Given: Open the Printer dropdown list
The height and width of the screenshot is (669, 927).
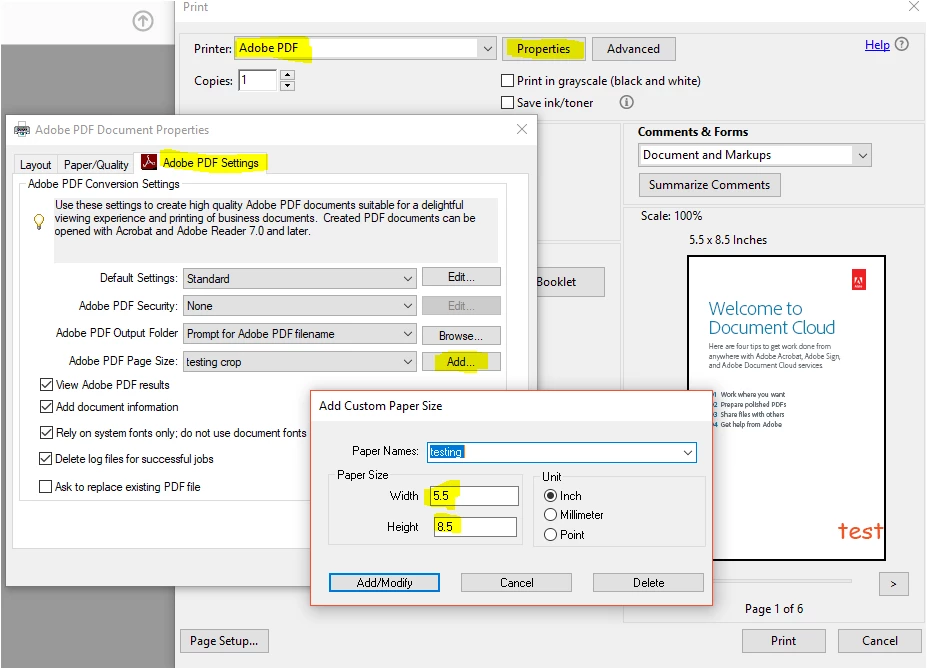Looking at the screenshot, I should pos(488,48).
